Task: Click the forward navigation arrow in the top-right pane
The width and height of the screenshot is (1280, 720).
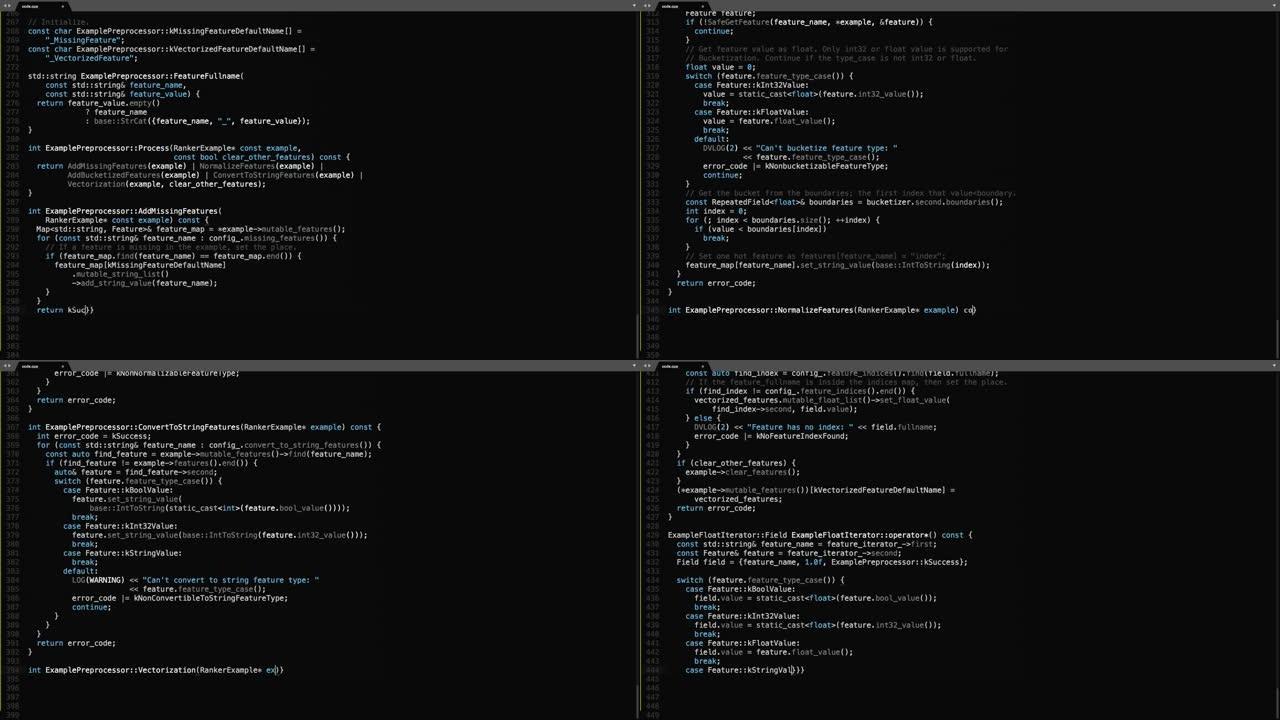Action: 649,6
